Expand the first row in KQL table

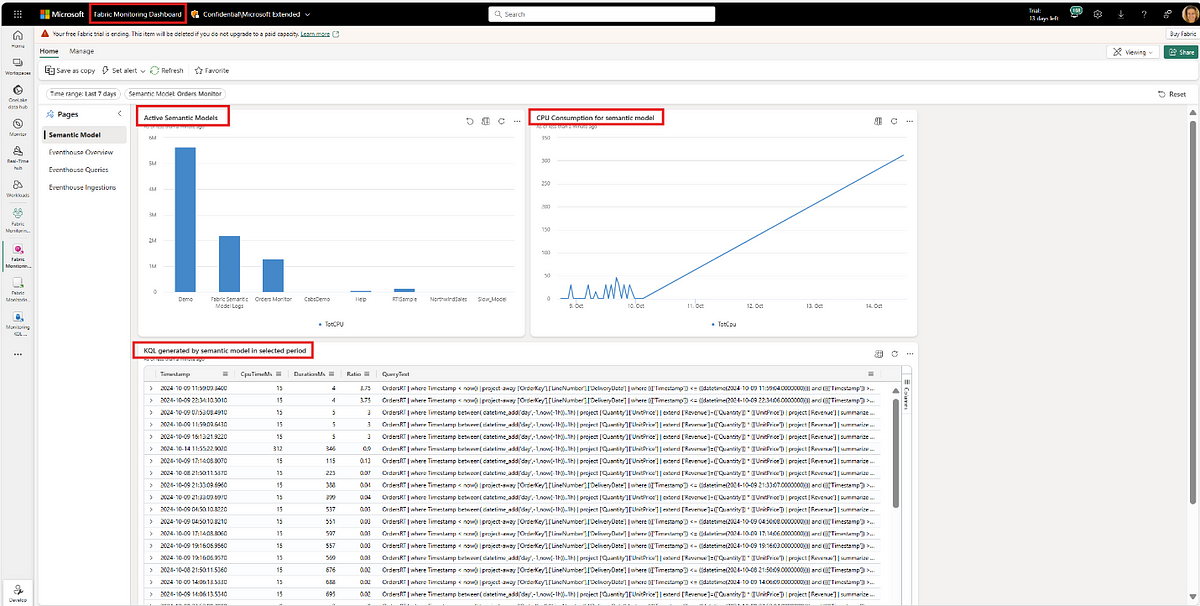151,387
